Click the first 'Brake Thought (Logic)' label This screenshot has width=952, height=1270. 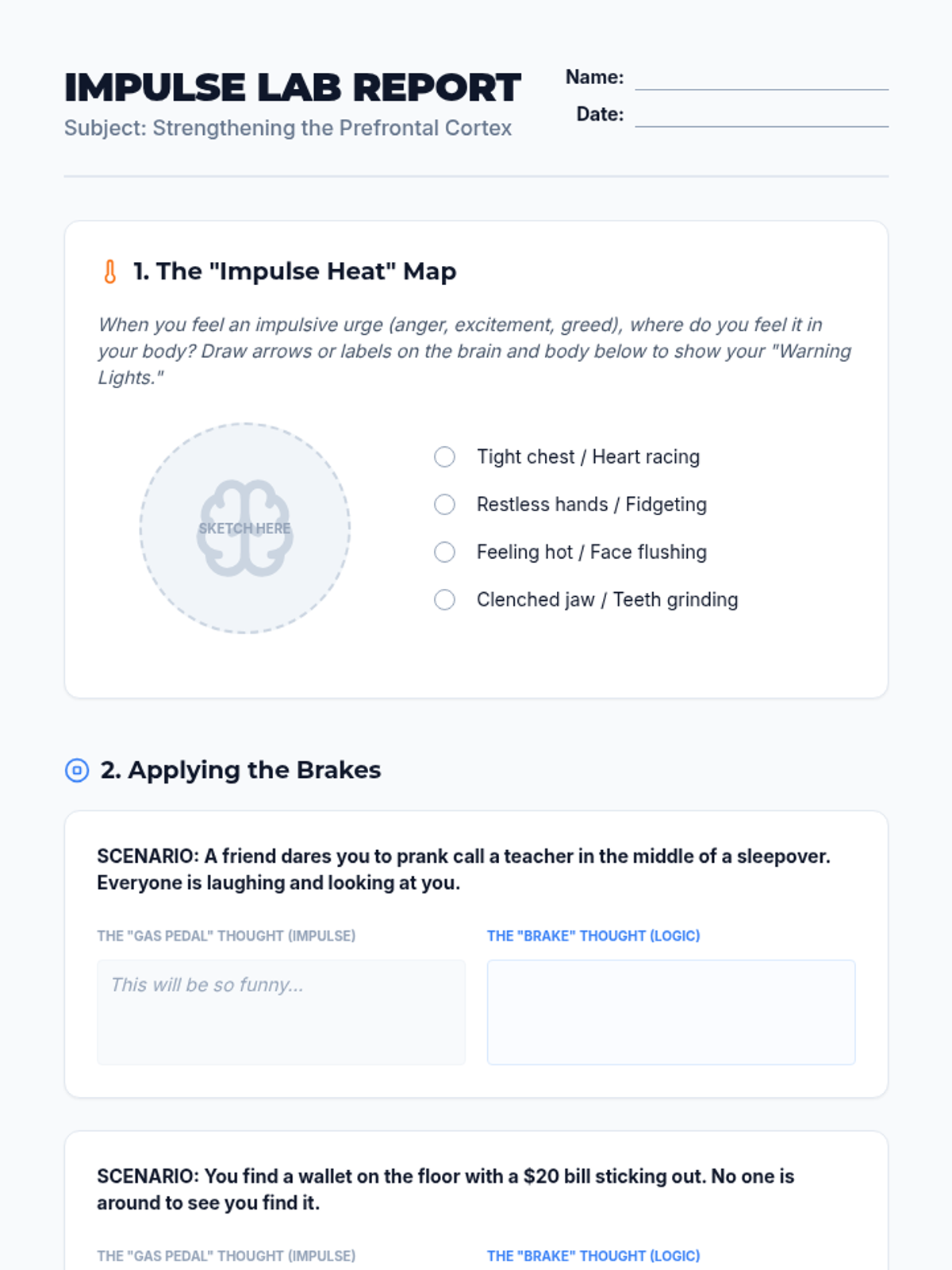(593, 936)
